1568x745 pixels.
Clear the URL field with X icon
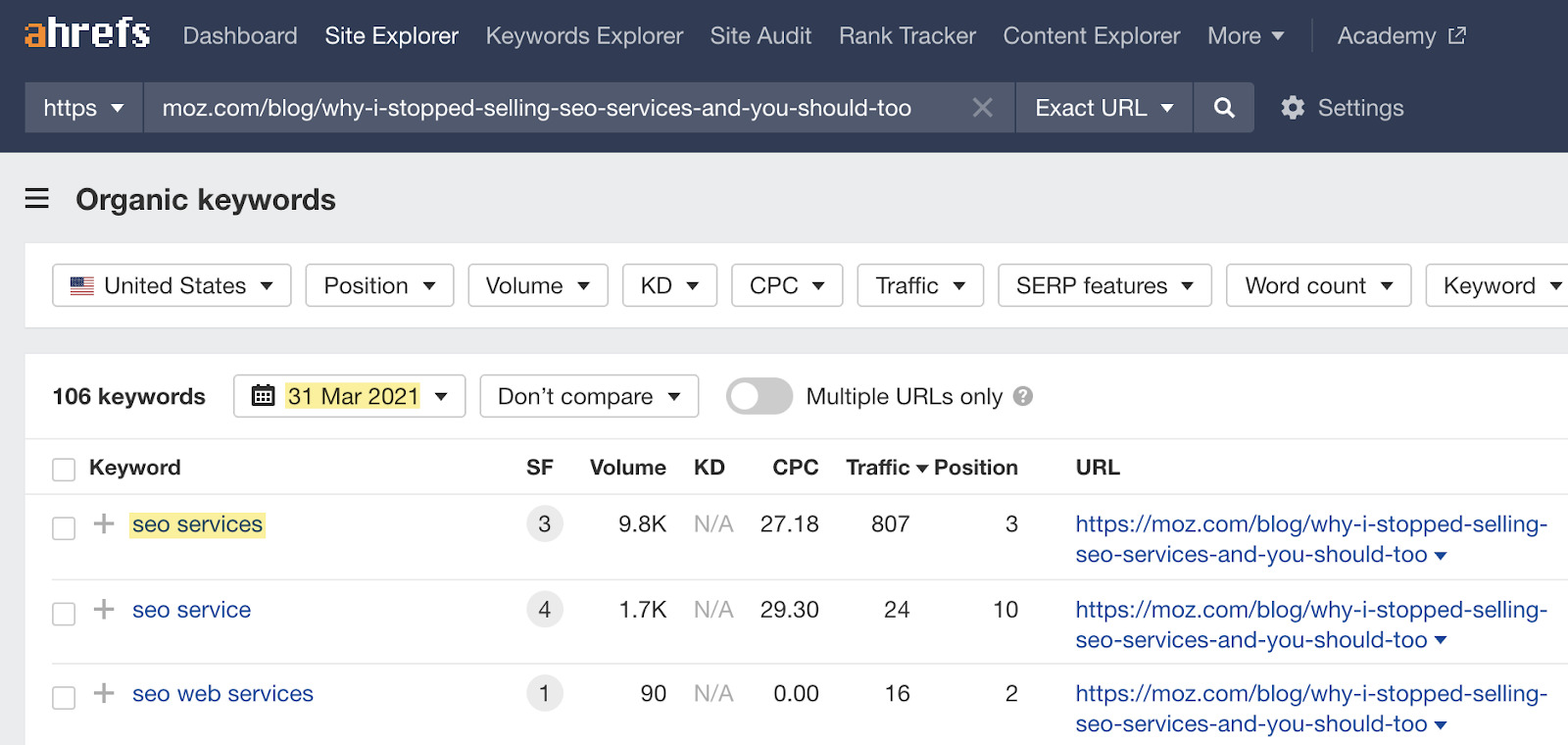[982, 108]
